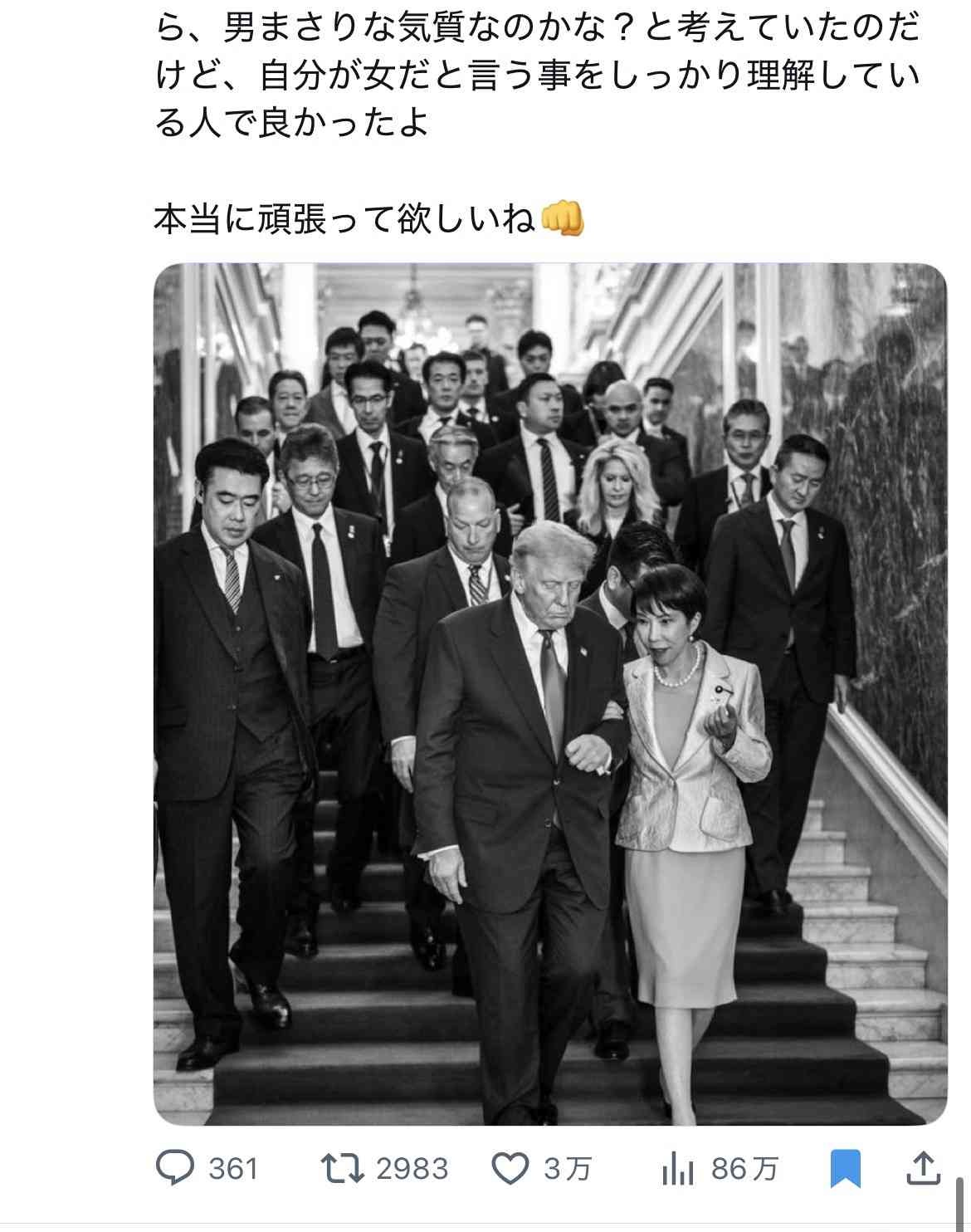Open the black and white staircase photo
The height and width of the screenshot is (1232, 971).
(550, 694)
